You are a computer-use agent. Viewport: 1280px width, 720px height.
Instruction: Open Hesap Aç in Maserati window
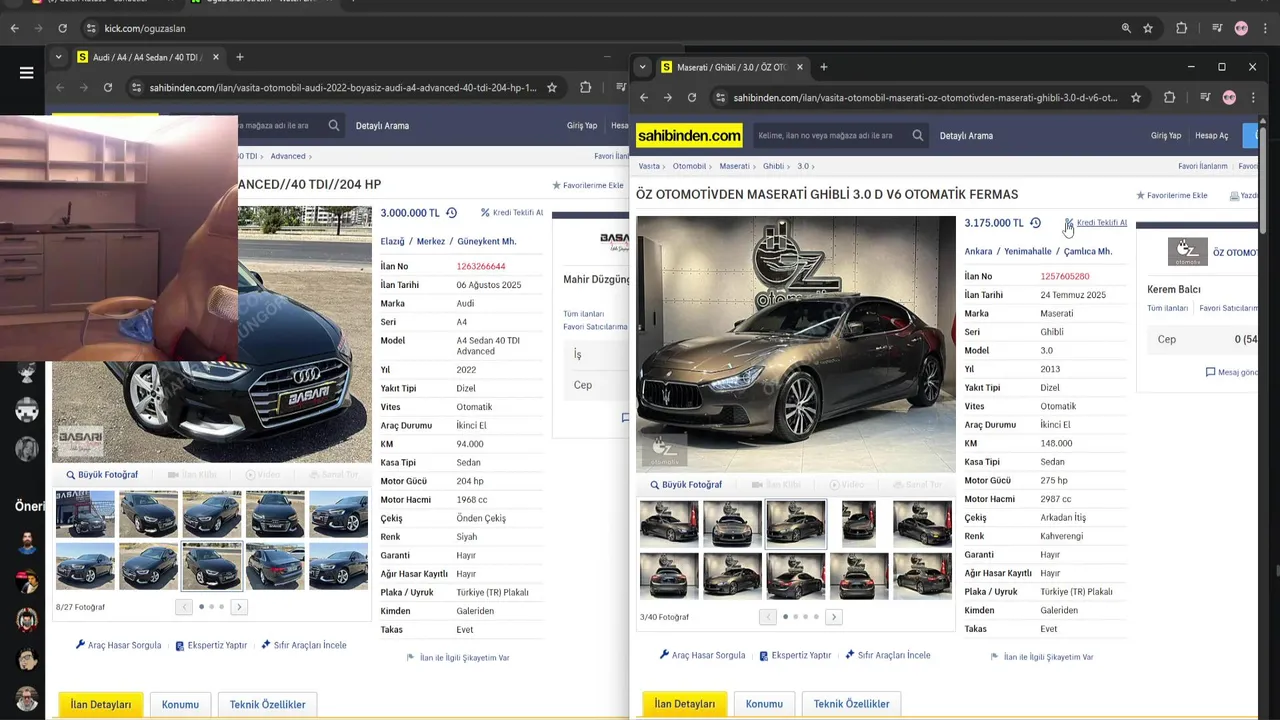coord(1212,135)
